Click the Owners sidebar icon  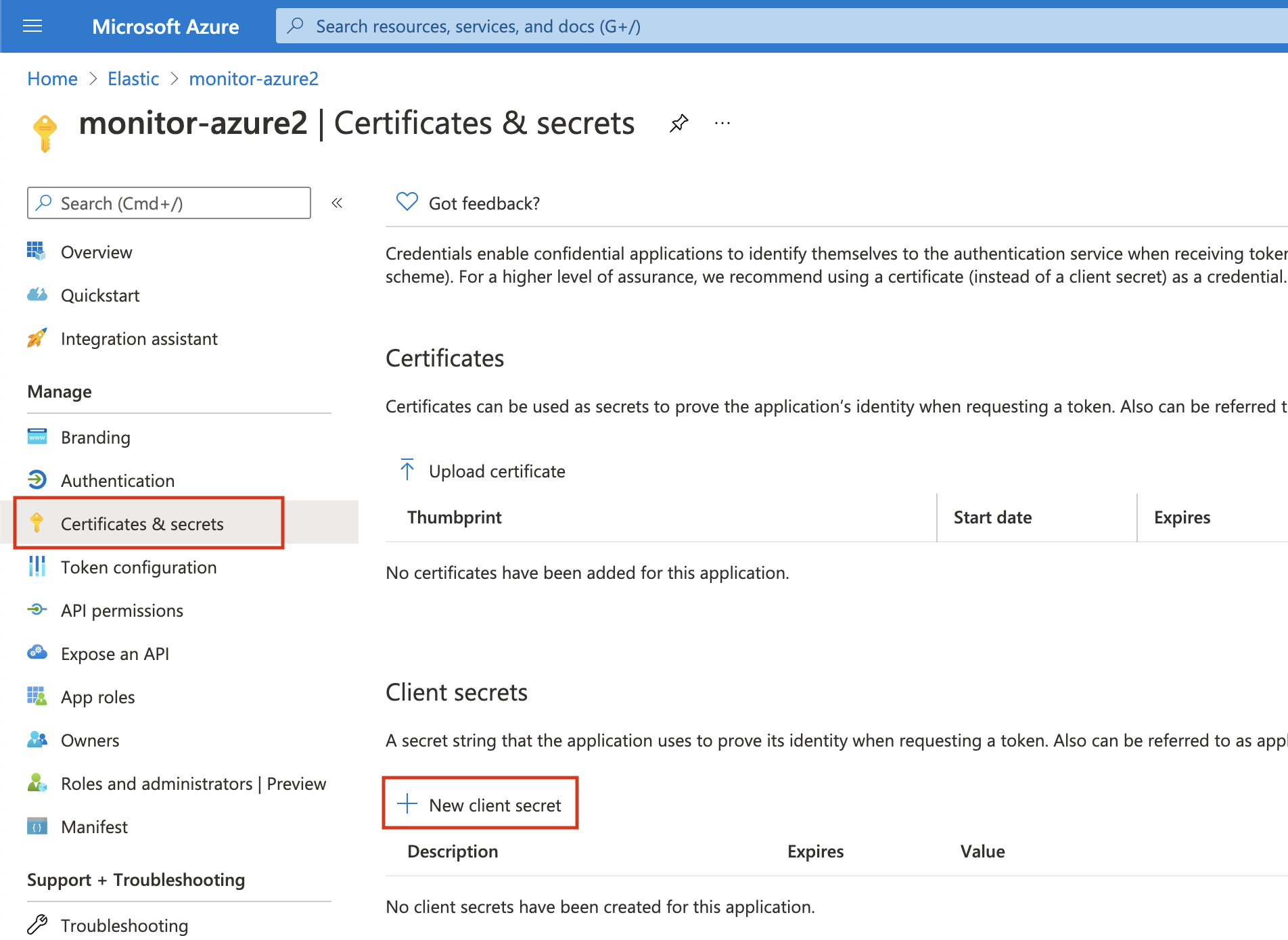[x=37, y=740]
